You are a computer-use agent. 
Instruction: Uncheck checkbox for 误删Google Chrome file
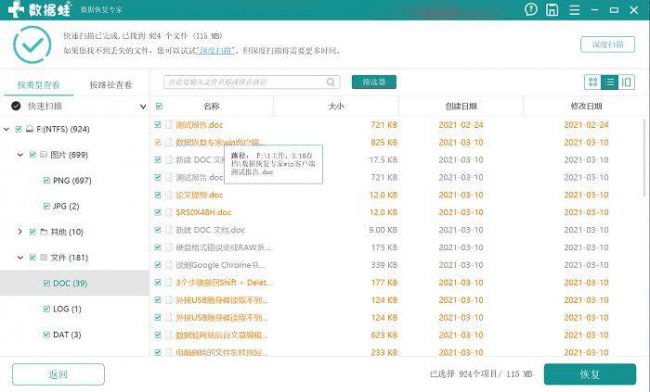coord(158,265)
